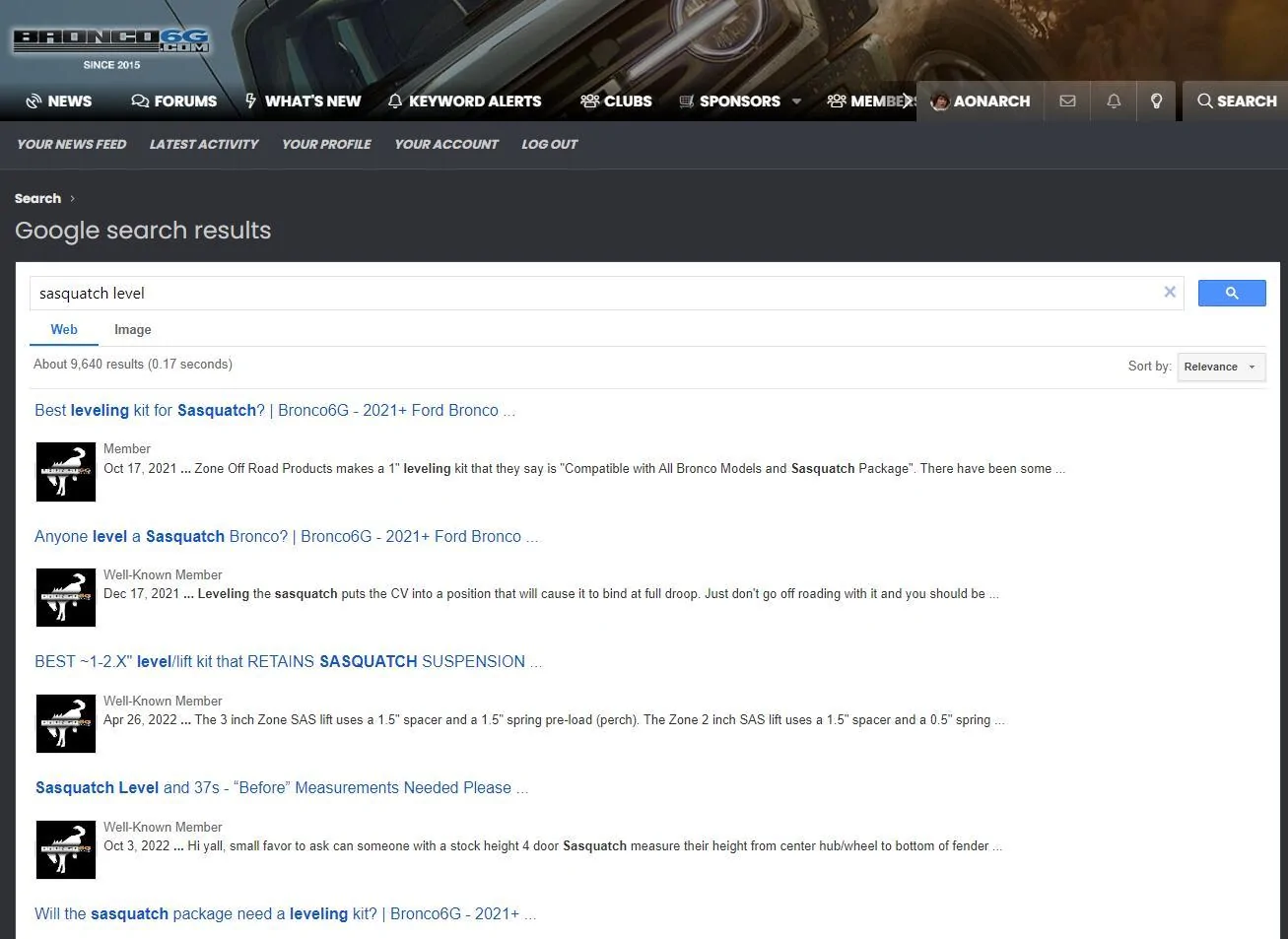Click the AONARCH user avatar
This screenshot has width=1288, height=939.
pyautogui.click(x=939, y=101)
